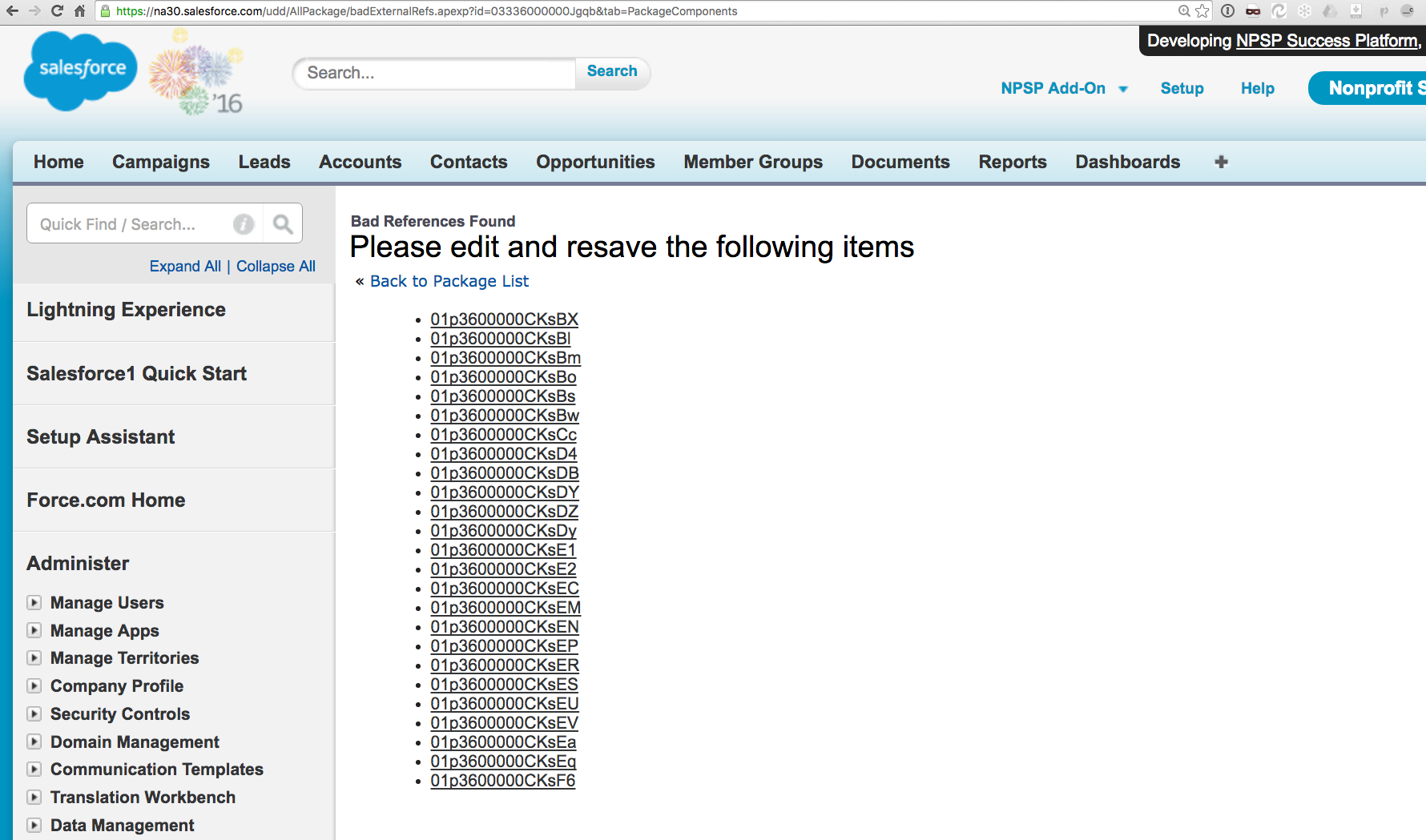Open the NPSP Add-On user dropdown
Viewport: 1426px width, 840px height.
coord(1065,88)
